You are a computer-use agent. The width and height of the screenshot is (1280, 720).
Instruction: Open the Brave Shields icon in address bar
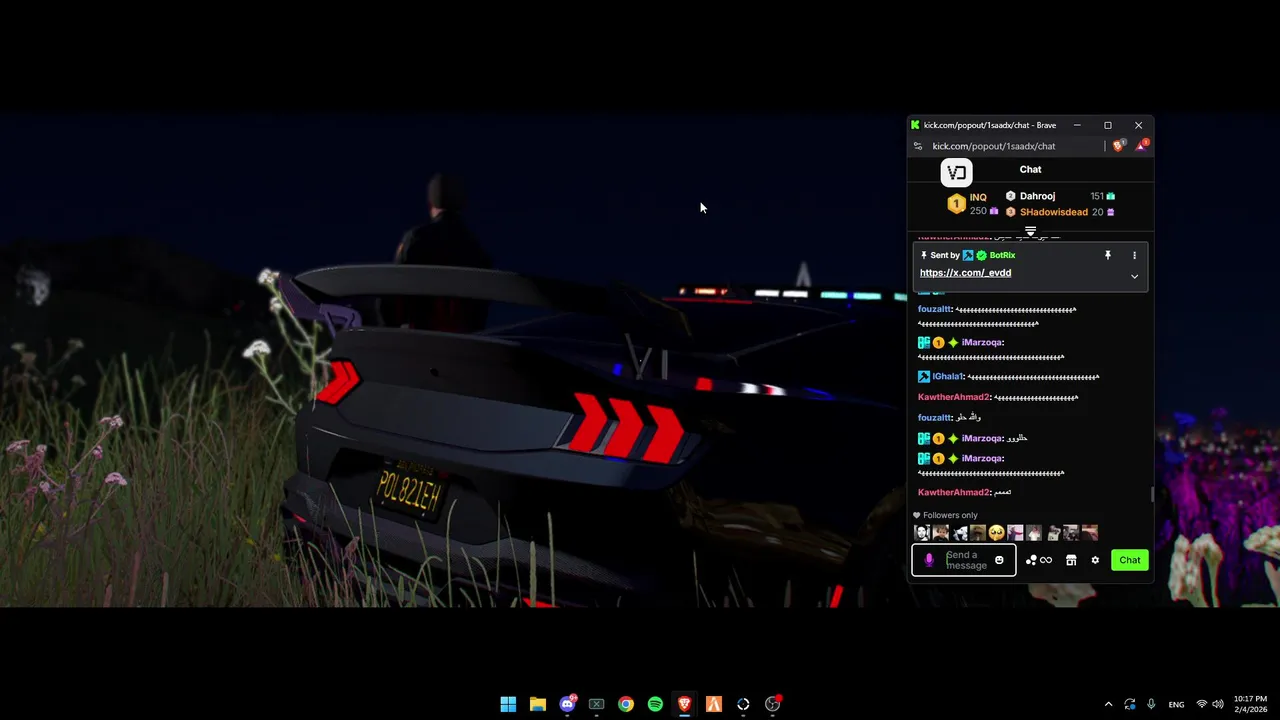pos(1118,146)
